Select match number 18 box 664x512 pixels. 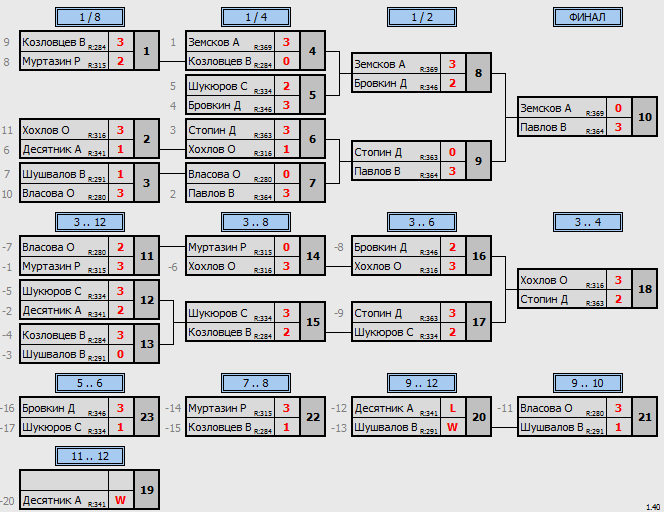coord(645,289)
